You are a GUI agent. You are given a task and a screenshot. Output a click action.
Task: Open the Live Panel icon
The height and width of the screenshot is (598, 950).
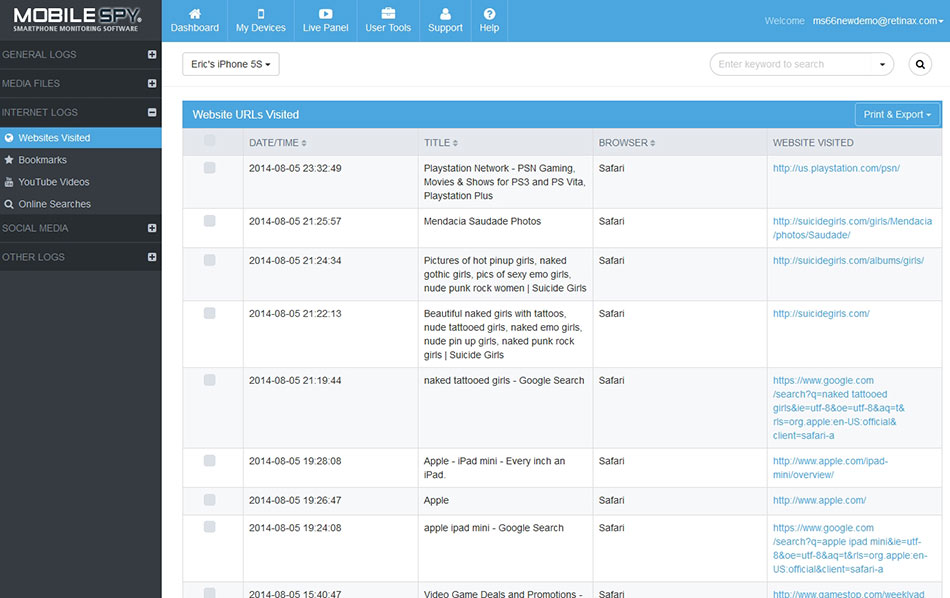click(x=325, y=15)
